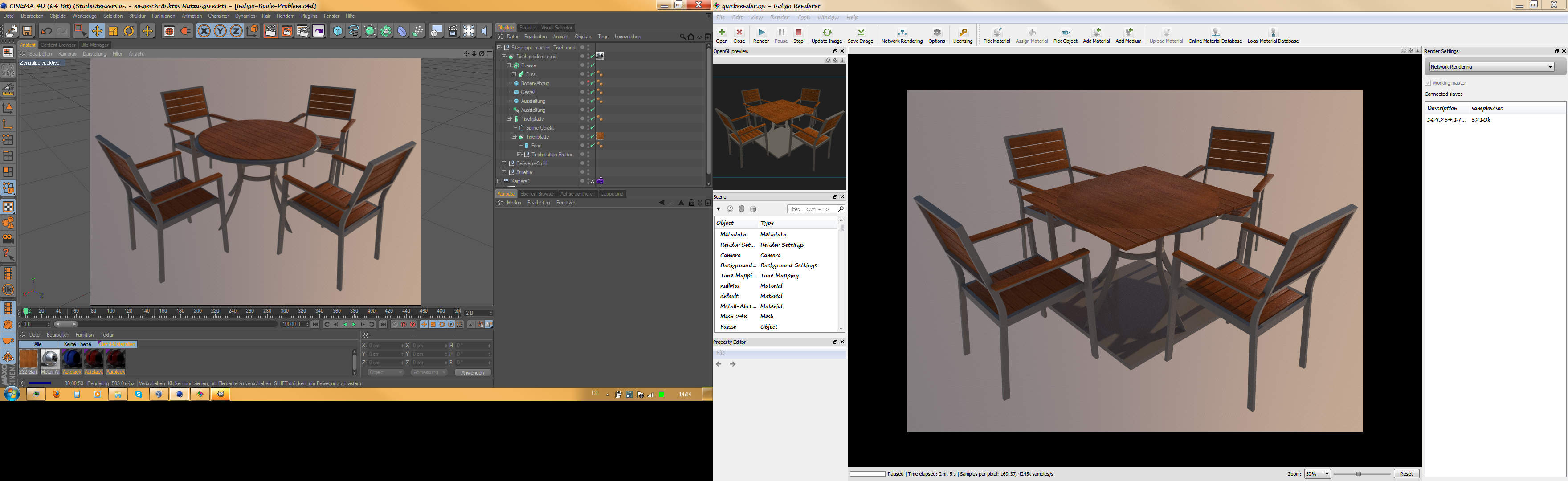The width and height of the screenshot is (1568, 481).
Task: Click the Render play icon in Indigo
Action: tap(761, 33)
